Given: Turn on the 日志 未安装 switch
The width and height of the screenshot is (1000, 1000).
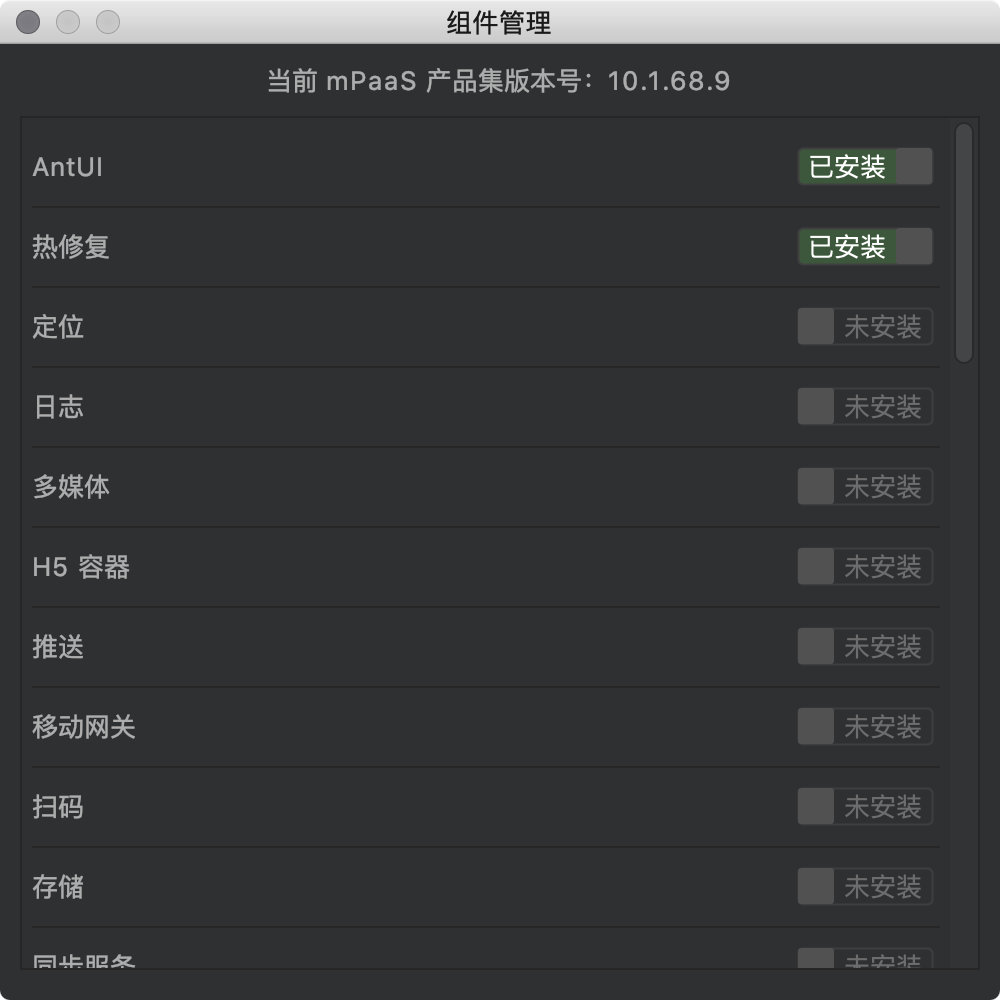Looking at the screenshot, I should point(865,406).
